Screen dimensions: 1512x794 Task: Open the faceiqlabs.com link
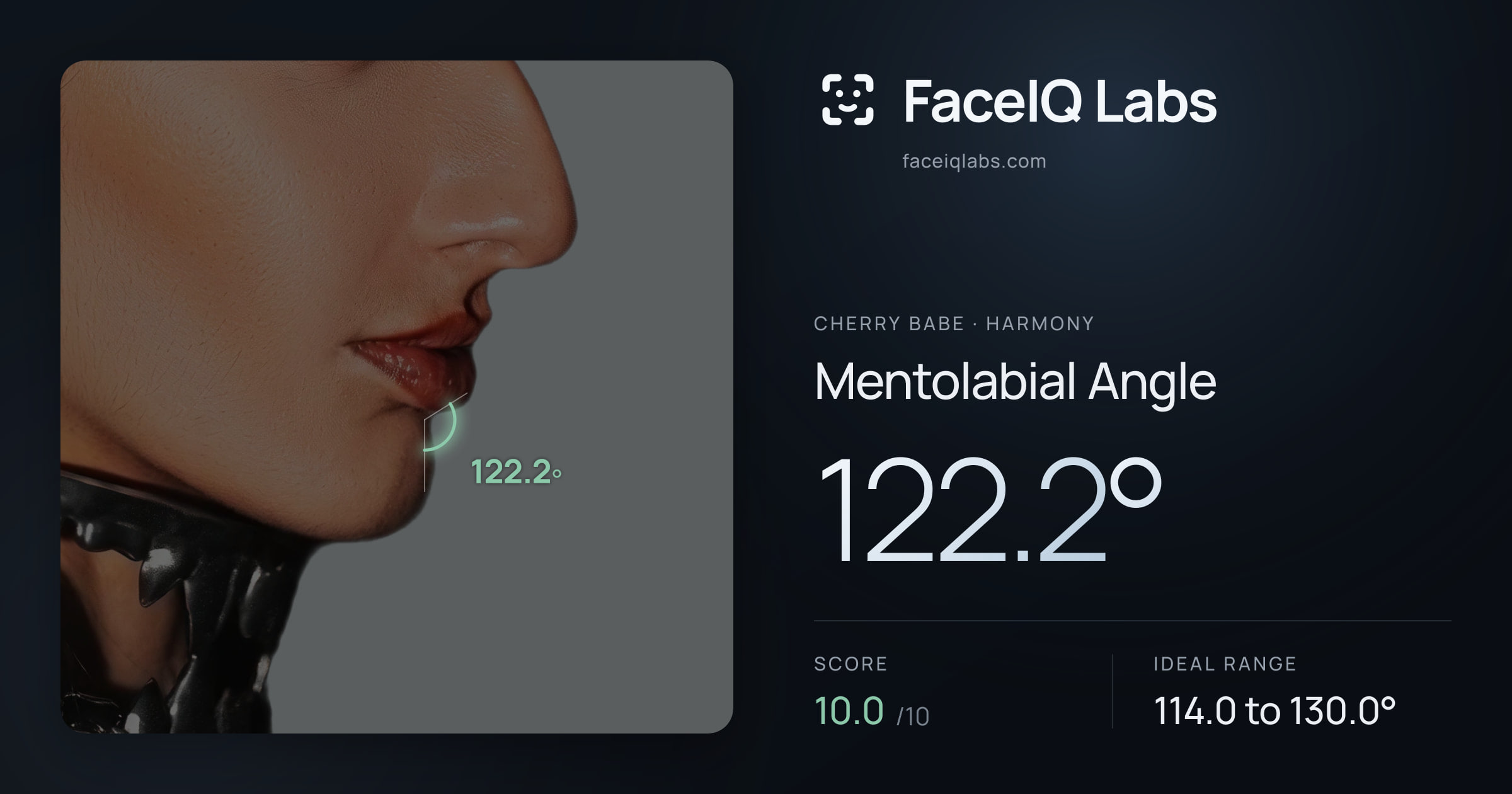[974, 161]
